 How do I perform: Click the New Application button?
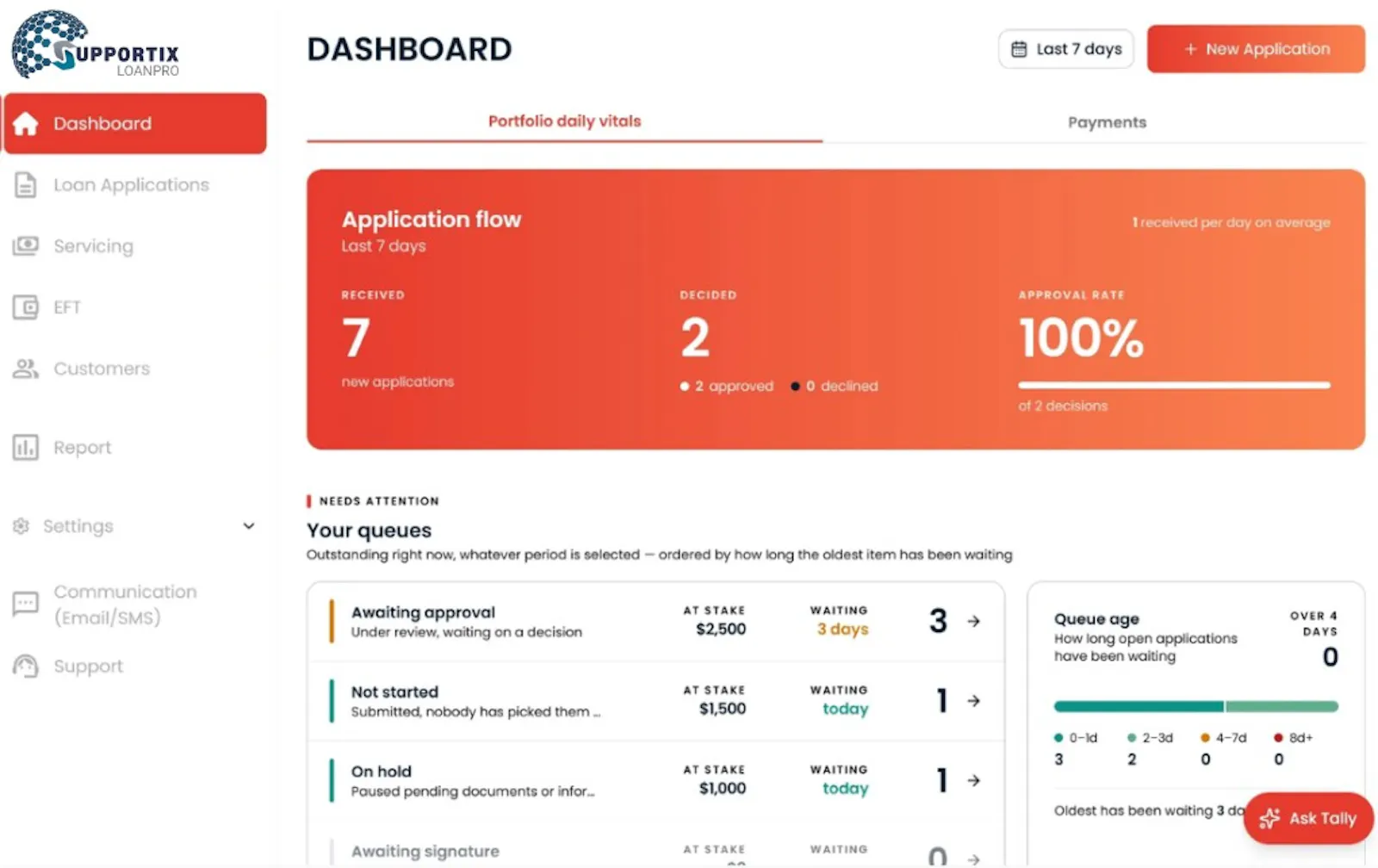pos(1256,49)
